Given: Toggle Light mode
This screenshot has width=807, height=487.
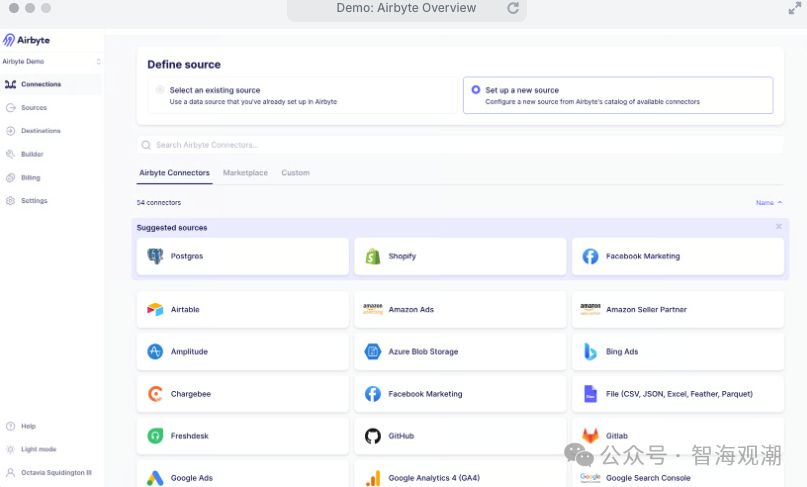Looking at the screenshot, I should 31,449.
